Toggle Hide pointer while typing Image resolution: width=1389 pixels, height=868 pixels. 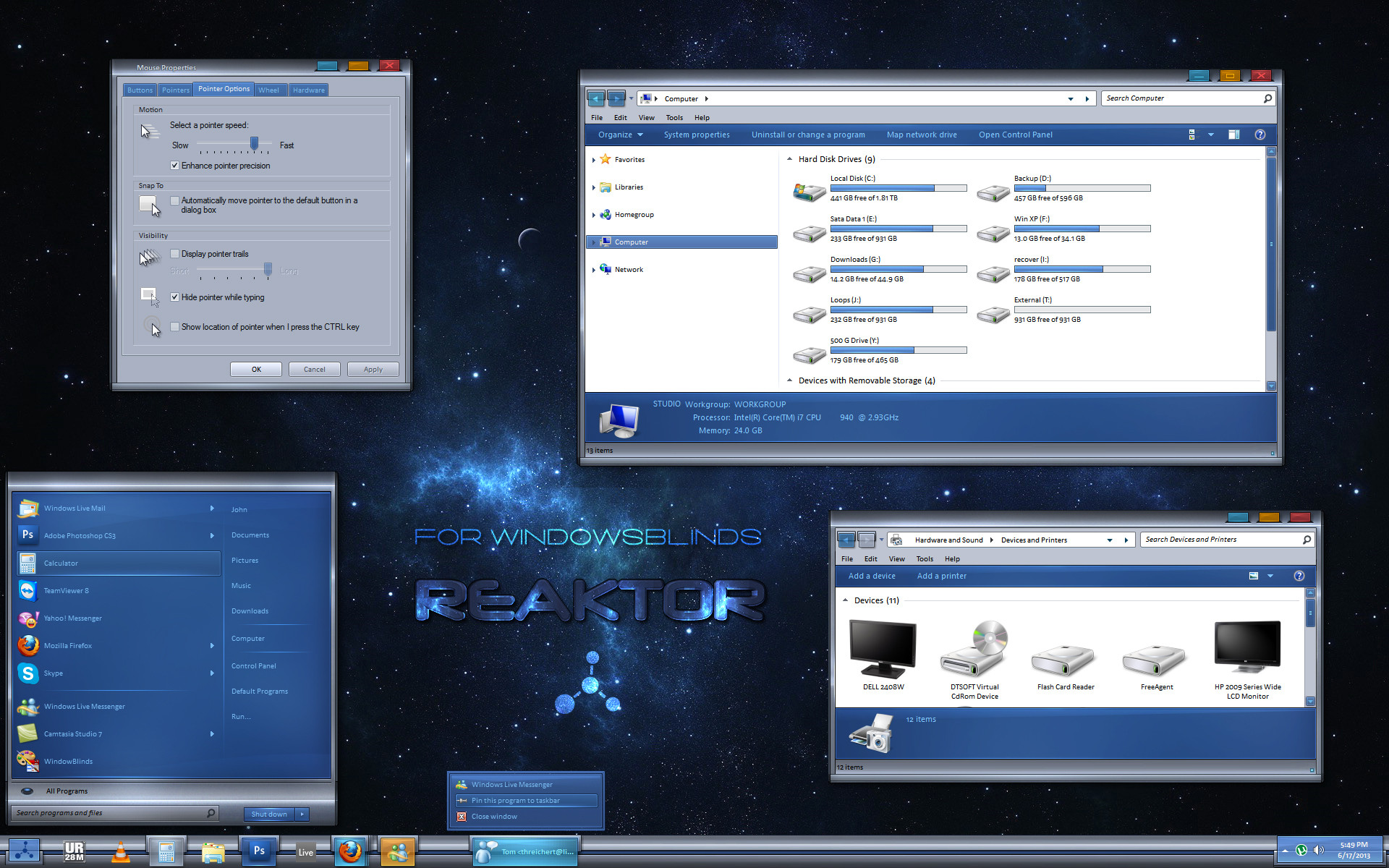pos(174,297)
